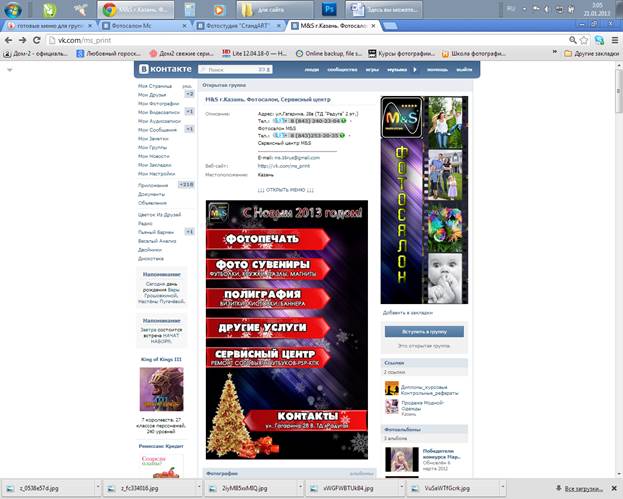Switch to Word document taskbar button

pos(384,10)
